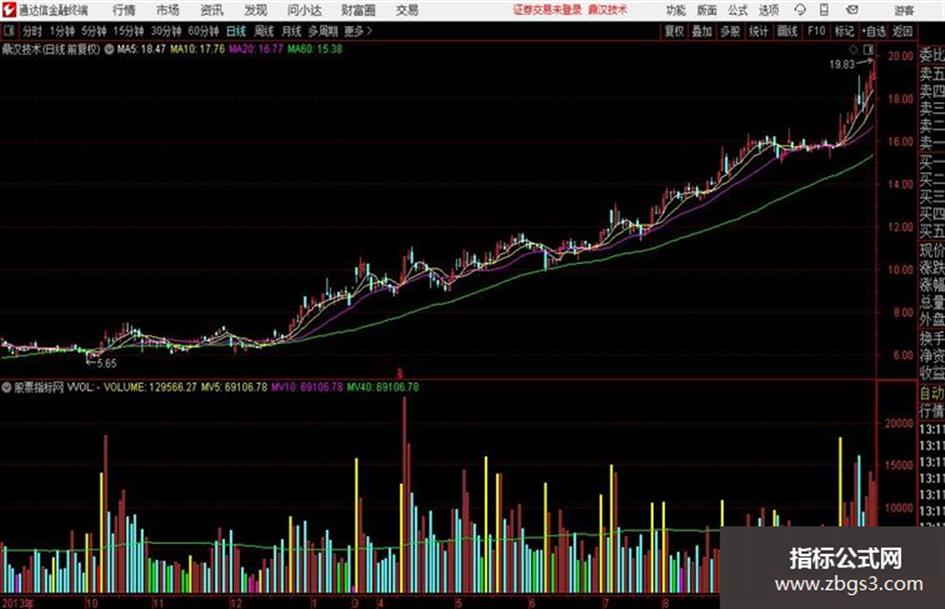Open the 多周期 multi-period view
The image size is (945, 609).
coord(323,31)
